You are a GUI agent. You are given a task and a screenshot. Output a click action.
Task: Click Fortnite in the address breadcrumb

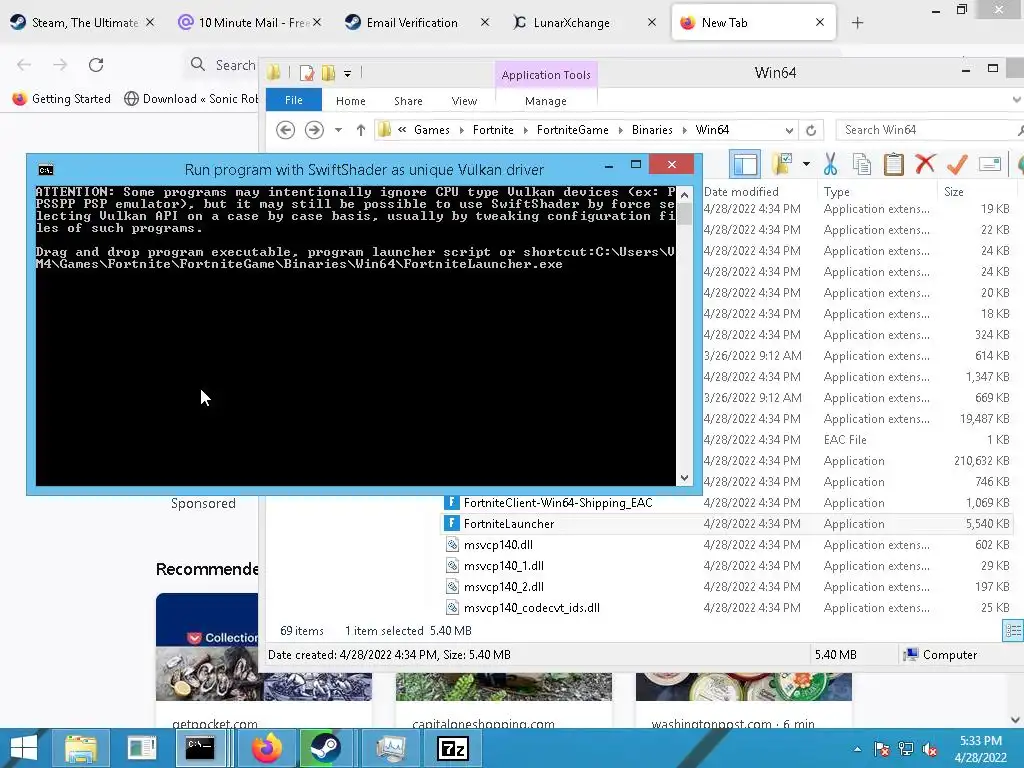(493, 130)
